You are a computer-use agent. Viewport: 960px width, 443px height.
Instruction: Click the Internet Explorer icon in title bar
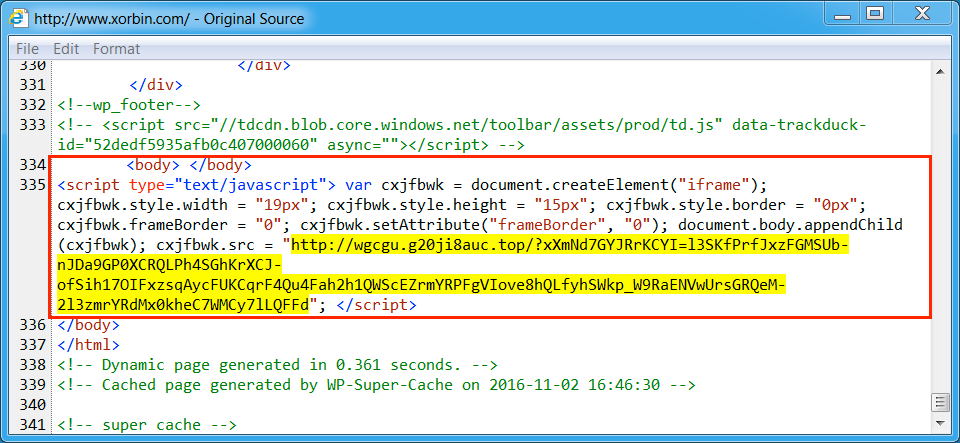[x=19, y=18]
